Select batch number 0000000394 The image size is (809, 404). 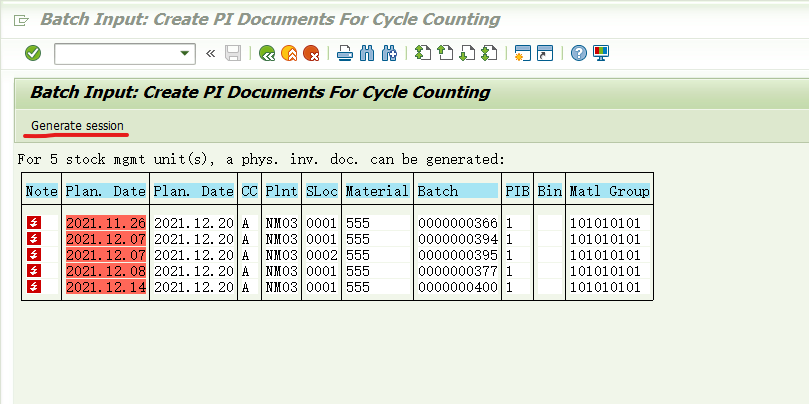coord(458,239)
